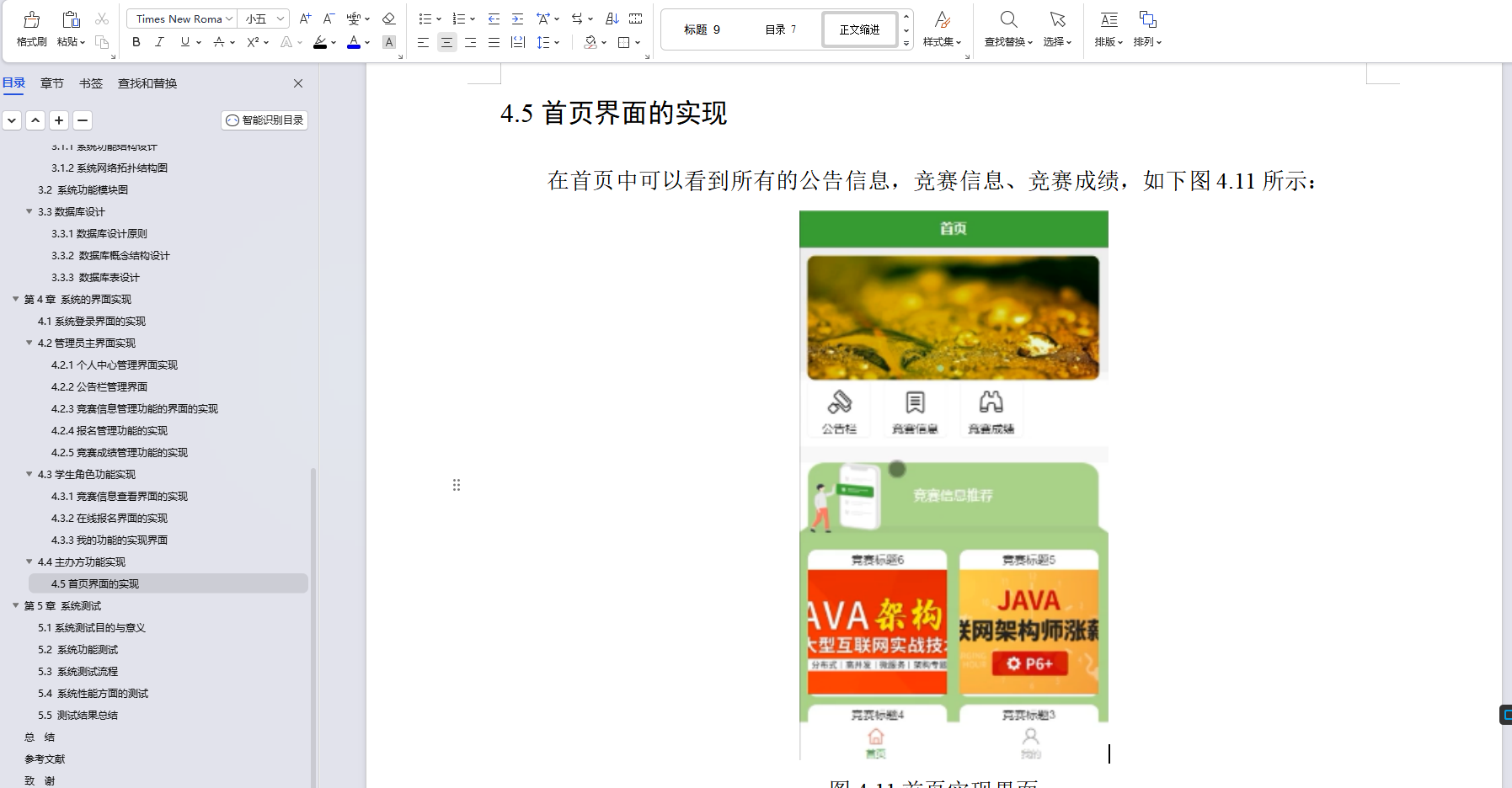Expand the font size dropdown
Viewport: 1512px width, 788px height.
pos(280,18)
